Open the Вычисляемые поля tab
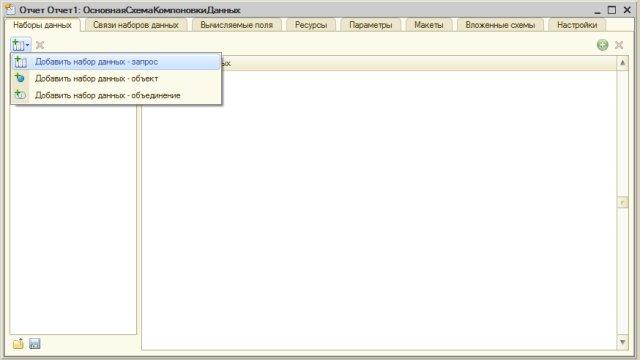Screen dimensions: 640x360 [236, 25]
